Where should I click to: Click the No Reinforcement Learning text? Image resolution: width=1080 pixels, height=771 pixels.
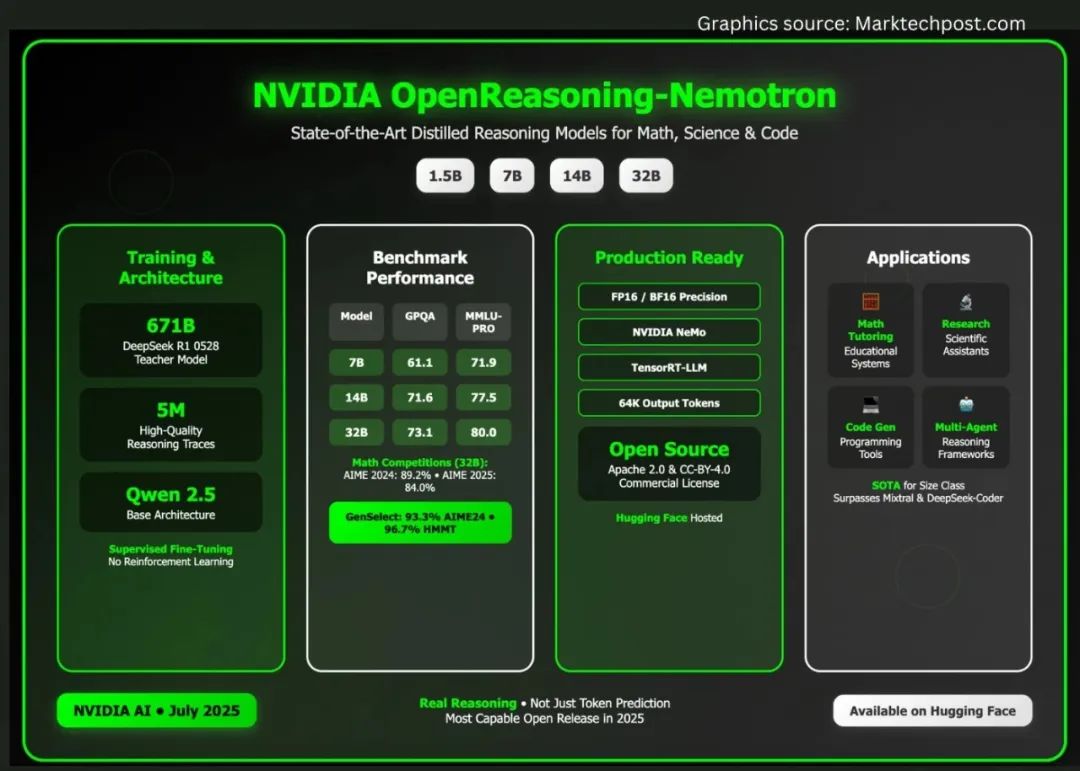[171, 562]
